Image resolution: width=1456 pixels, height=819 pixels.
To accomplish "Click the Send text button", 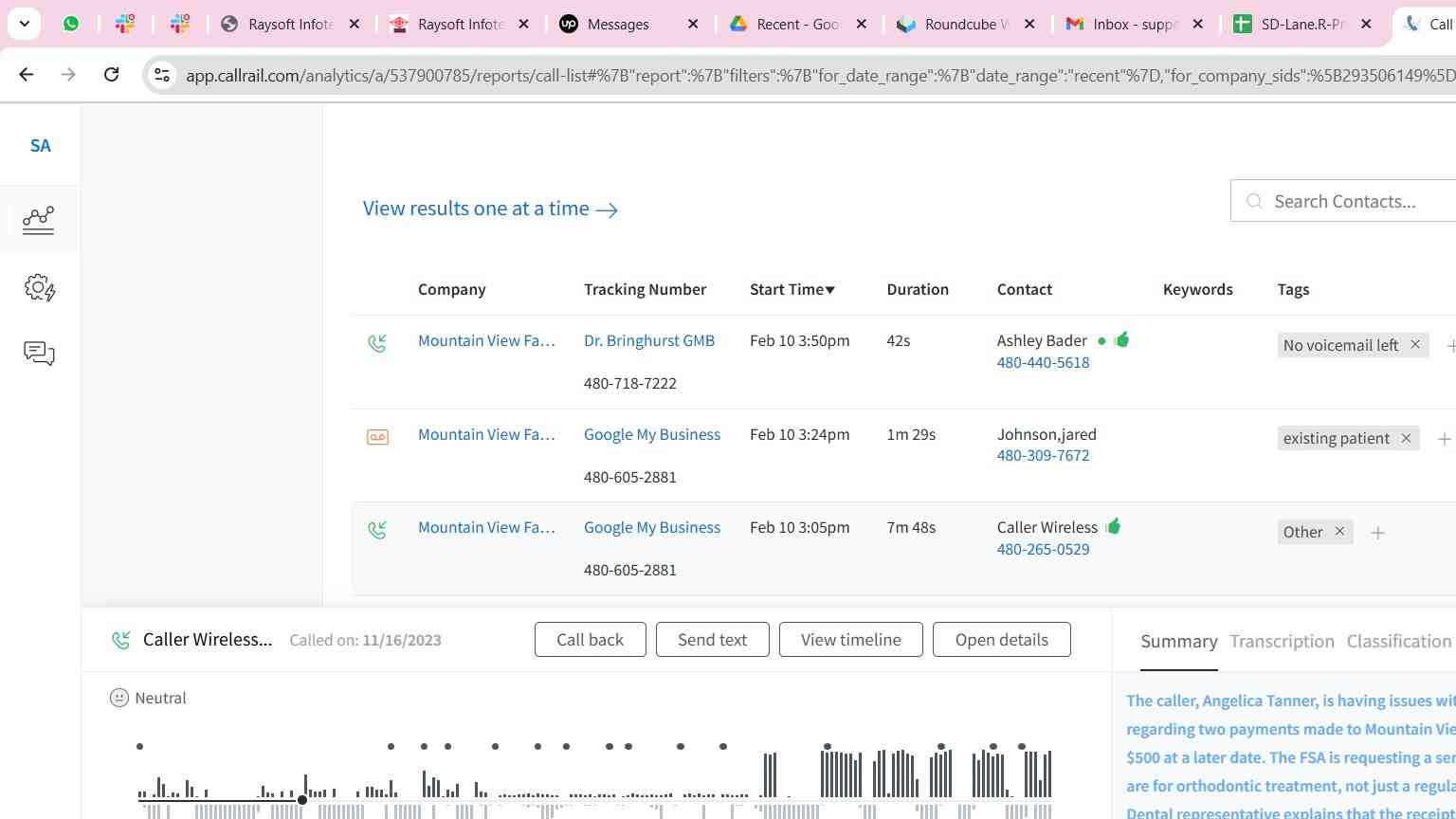I will pos(712,640).
